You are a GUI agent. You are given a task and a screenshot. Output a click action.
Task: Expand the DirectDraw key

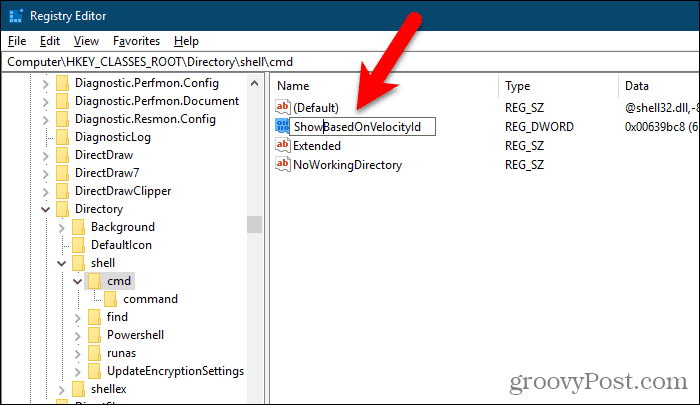point(46,155)
